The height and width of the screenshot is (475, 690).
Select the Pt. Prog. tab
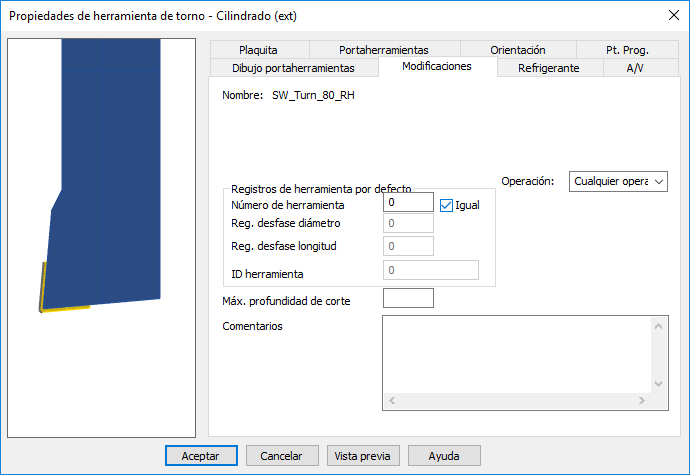(627, 50)
